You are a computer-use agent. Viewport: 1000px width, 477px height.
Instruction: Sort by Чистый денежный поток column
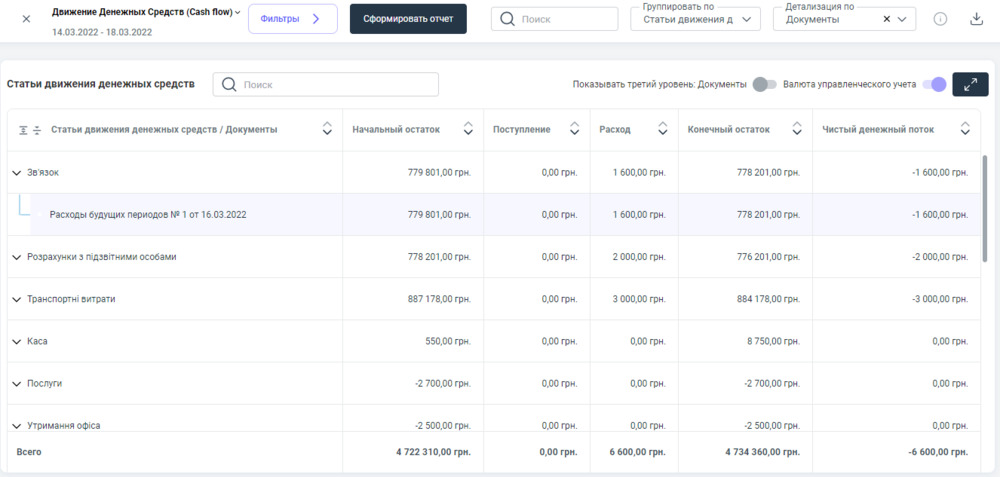tap(965, 129)
